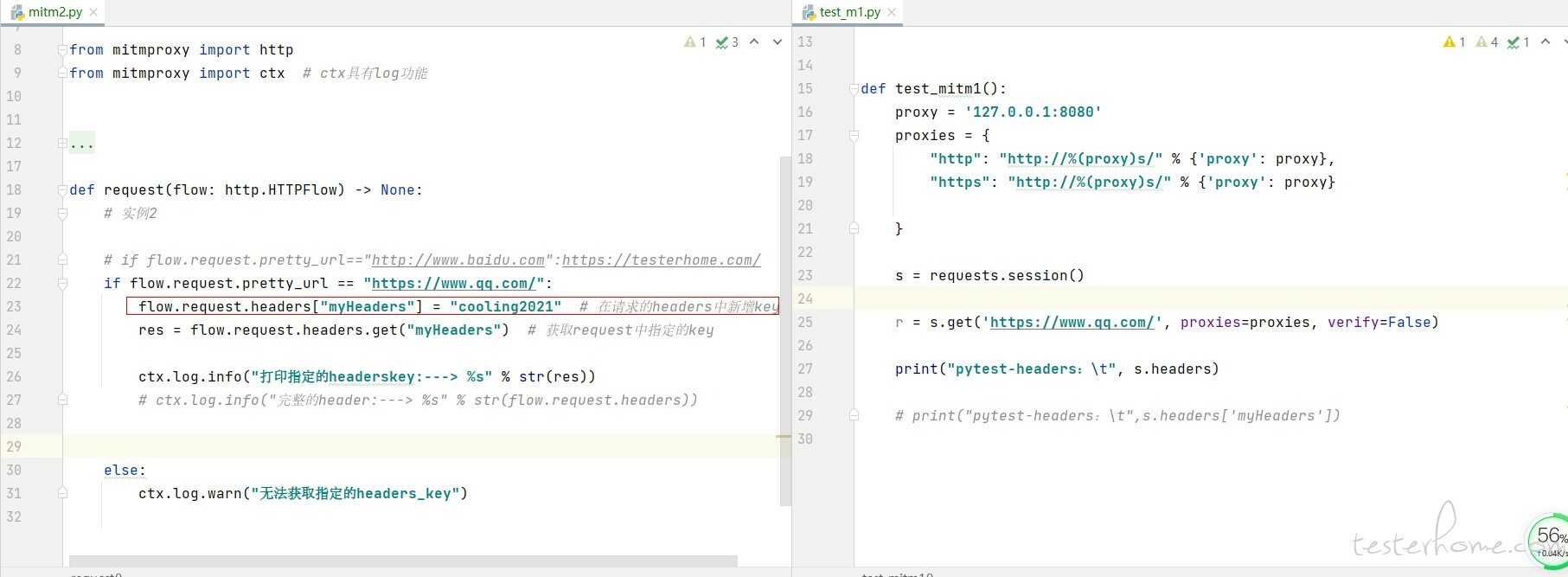Click the commented-out print line in test_m1.py
Screen dimensions: 1568x577
tap(1117, 415)
